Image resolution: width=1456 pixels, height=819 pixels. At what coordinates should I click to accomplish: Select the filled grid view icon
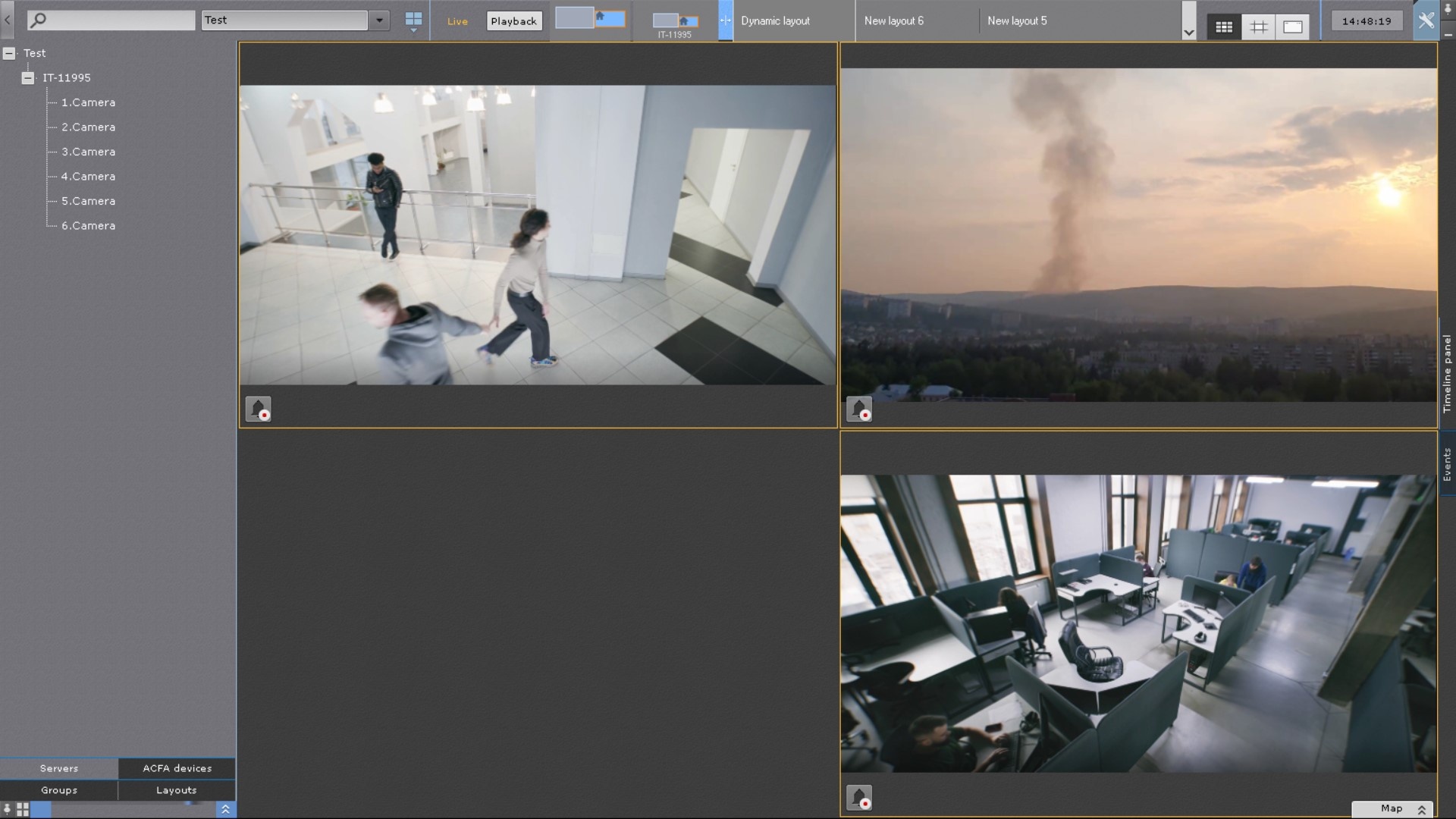pos(1223,27)
